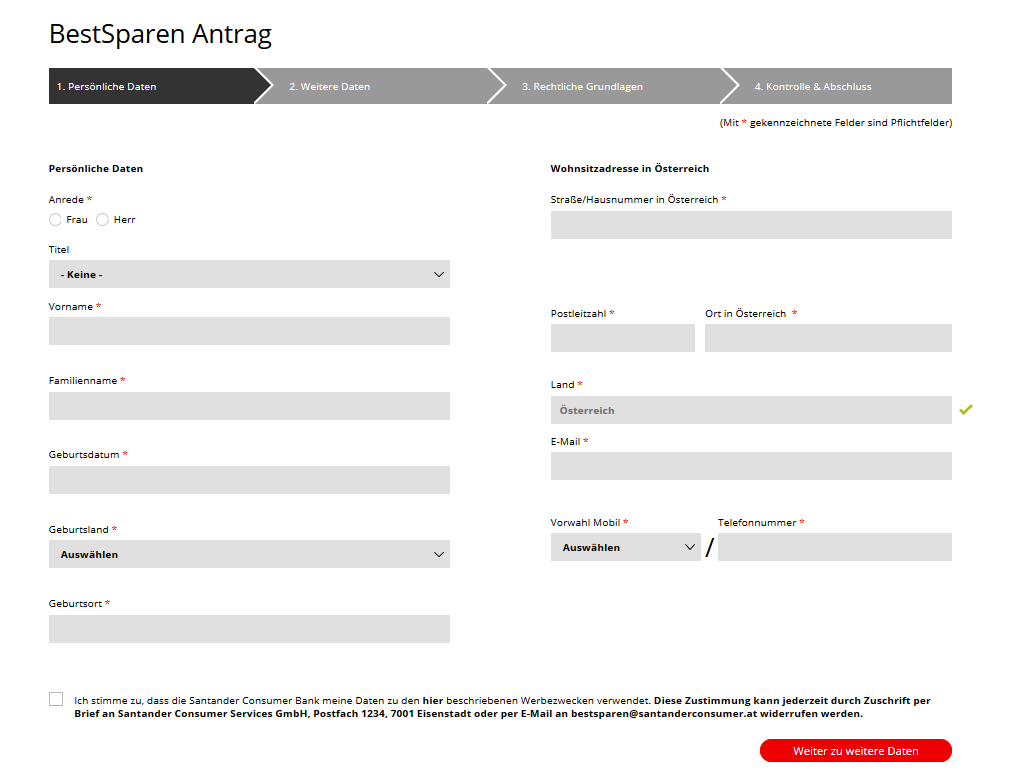Click the green checkmark next to Land
1024x770 pixels.
point(966,409)
